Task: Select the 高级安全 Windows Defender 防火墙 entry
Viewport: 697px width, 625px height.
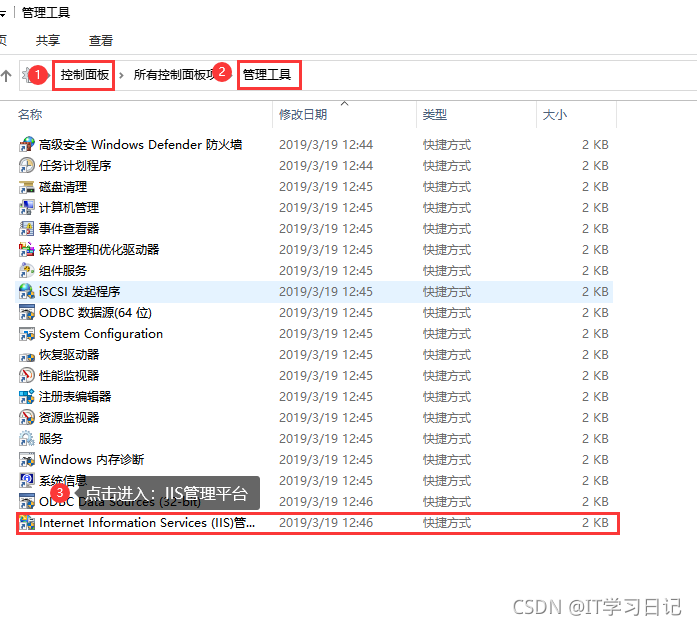Action: [140, 144]
